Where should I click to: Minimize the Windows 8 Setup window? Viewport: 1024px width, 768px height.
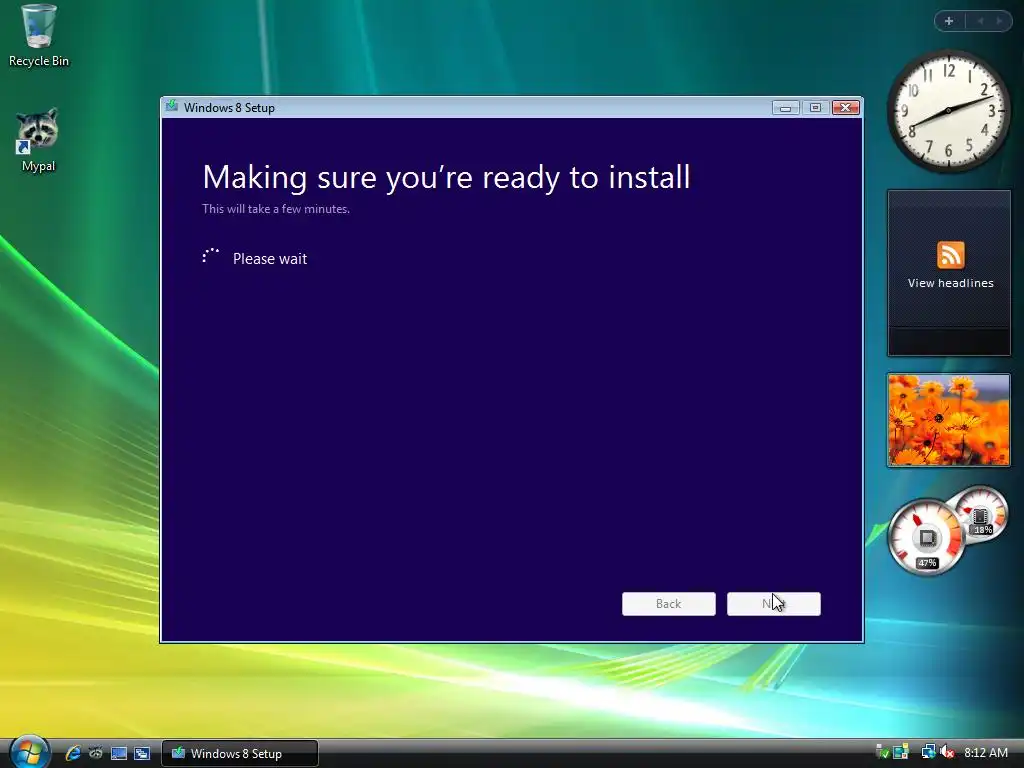click(786, 108)
